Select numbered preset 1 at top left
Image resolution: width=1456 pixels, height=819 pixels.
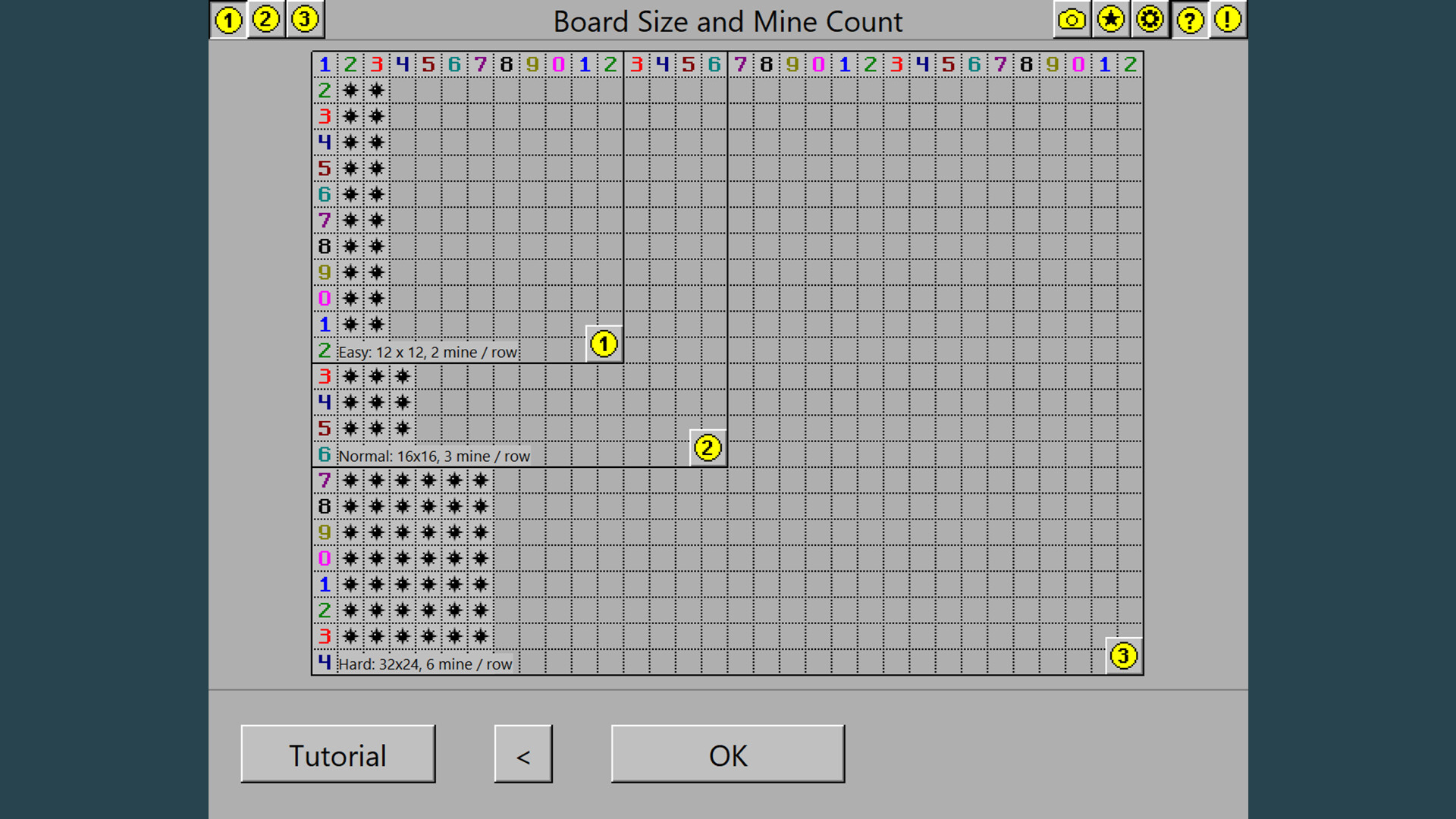227,20
